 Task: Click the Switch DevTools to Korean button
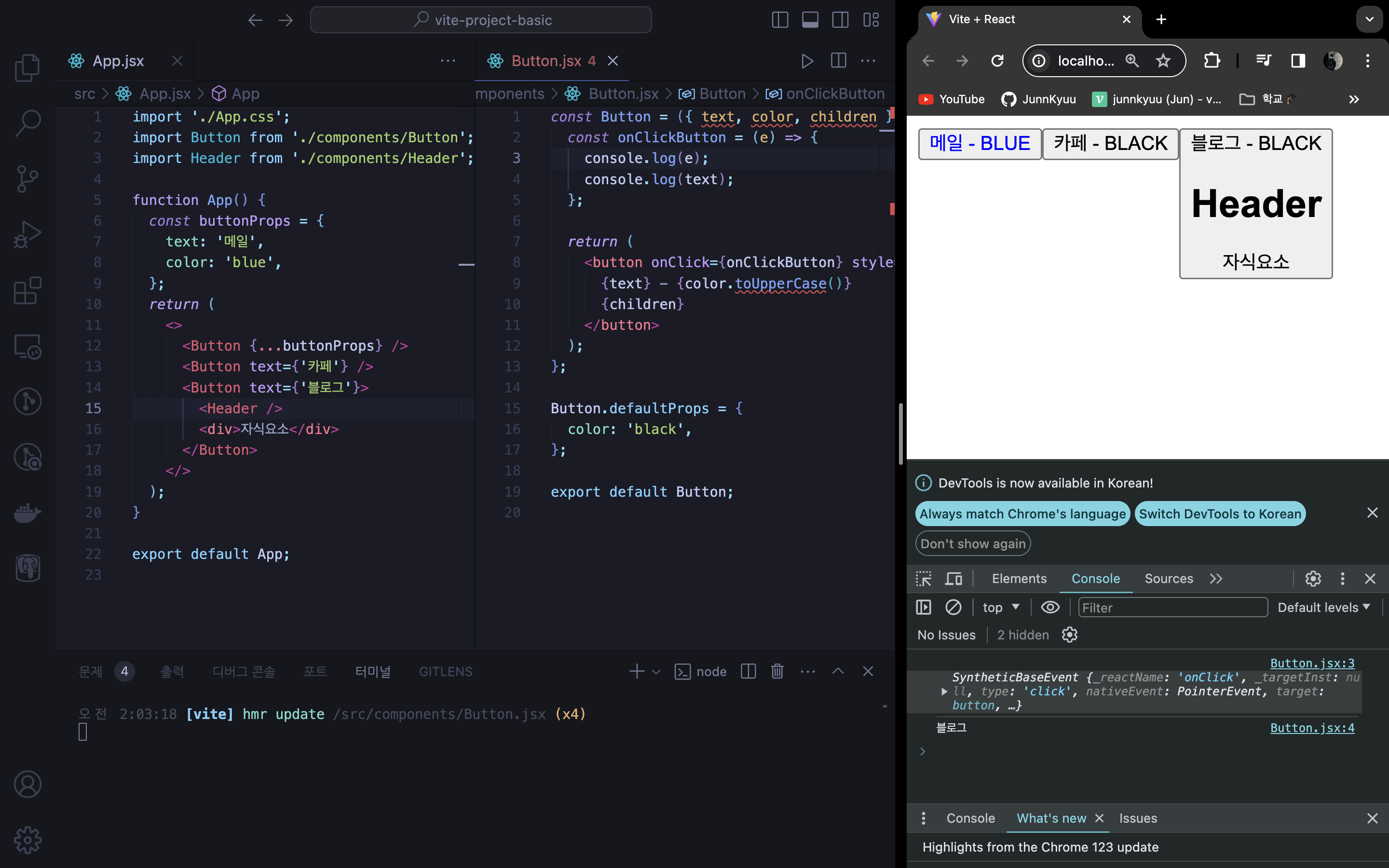click(x=1220, y=514)
